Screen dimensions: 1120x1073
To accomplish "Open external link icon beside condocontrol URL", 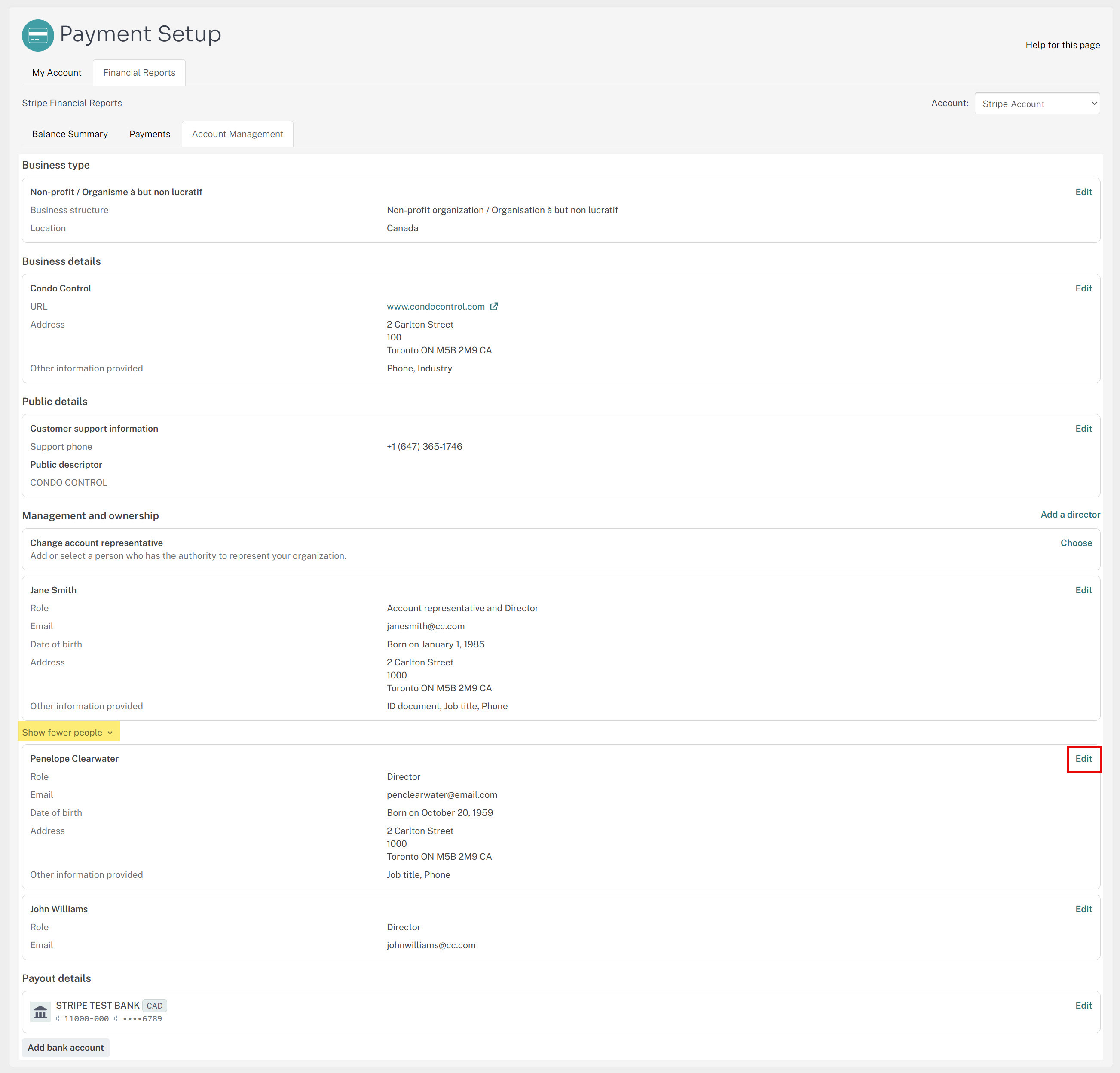I will tap(494, 307).
